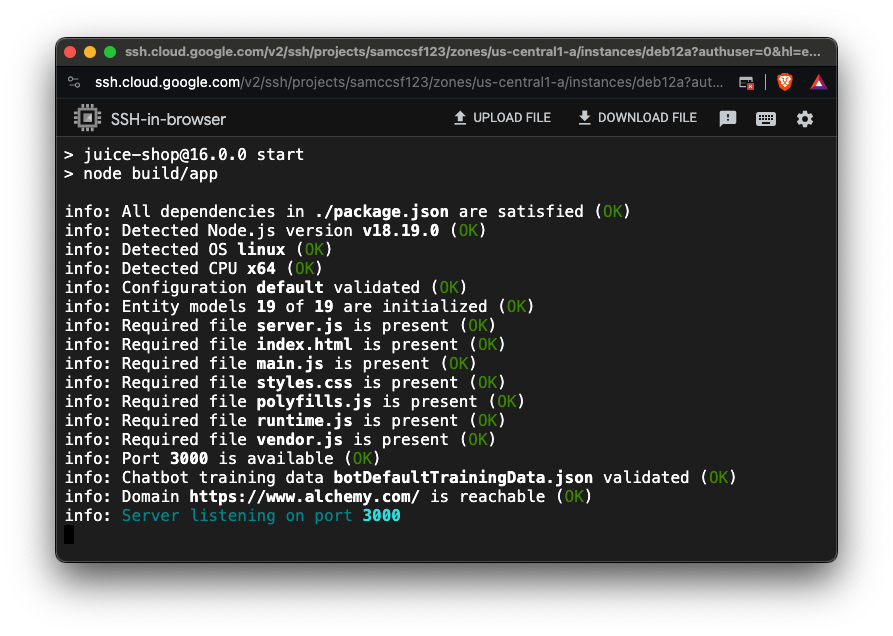This screenshot has height=636, width=893.
Task: Click the 'SSH-in-browser' title text
Action: click(169, 119)
